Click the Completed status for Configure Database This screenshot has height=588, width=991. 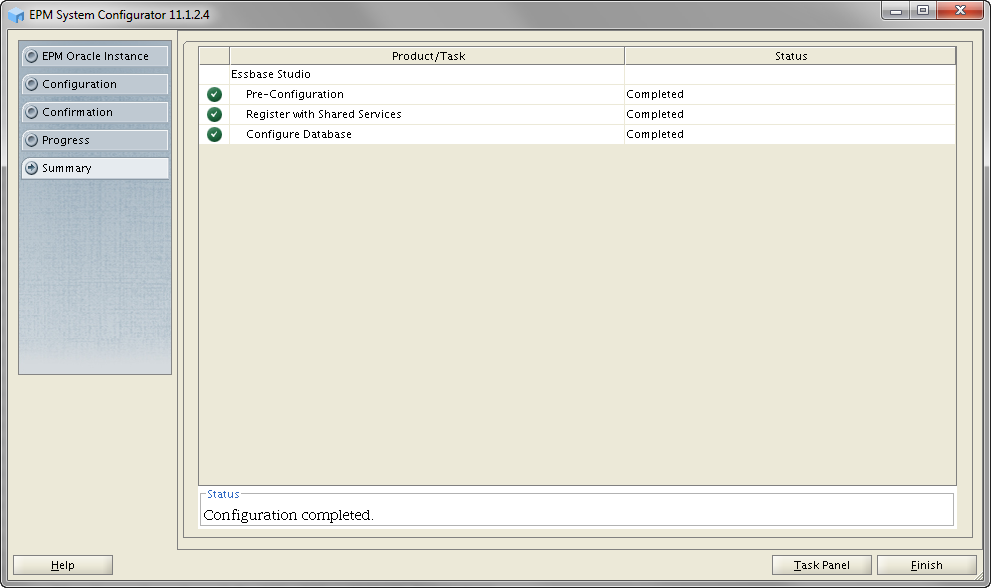click(x=655, y=135)
